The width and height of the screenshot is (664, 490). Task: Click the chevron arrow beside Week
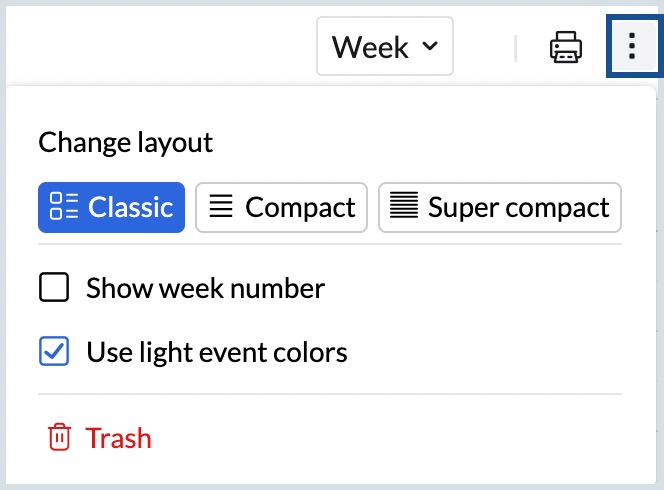tap(430, 47)
